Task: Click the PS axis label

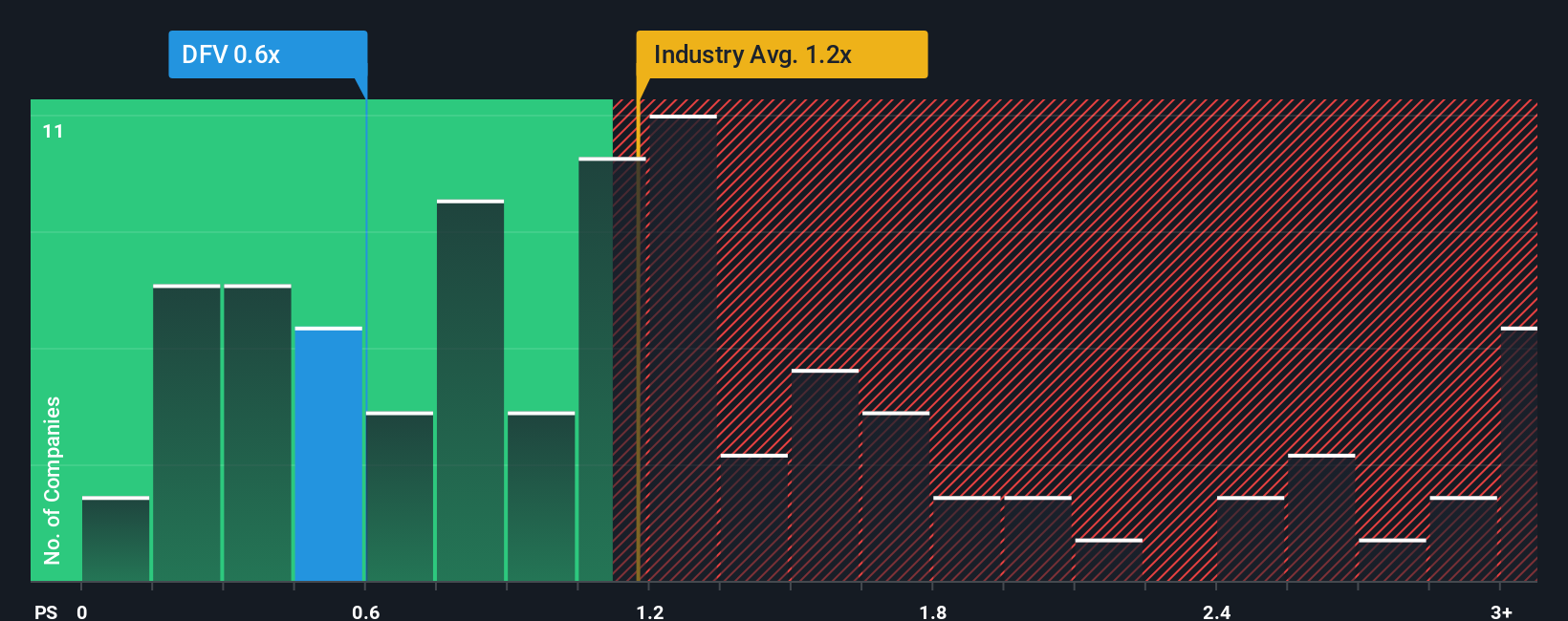Action: (x=46, y=611)
